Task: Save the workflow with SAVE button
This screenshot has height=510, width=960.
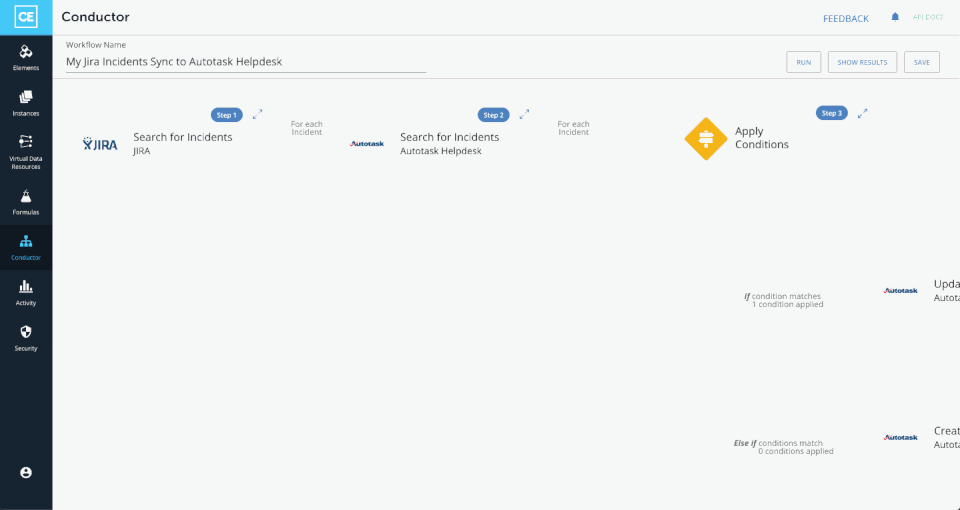Action: (921, 62)
